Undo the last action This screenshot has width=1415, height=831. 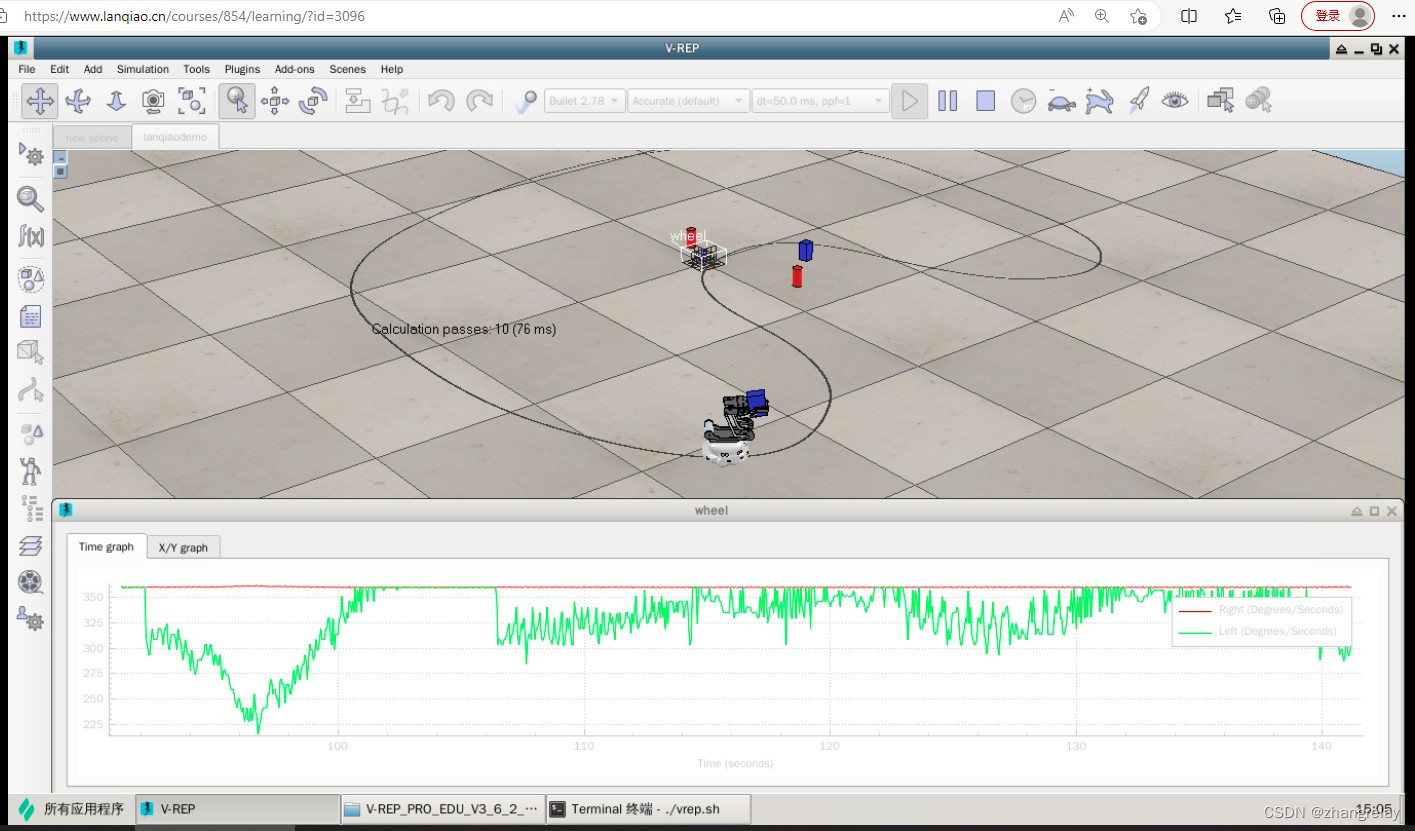441,100
